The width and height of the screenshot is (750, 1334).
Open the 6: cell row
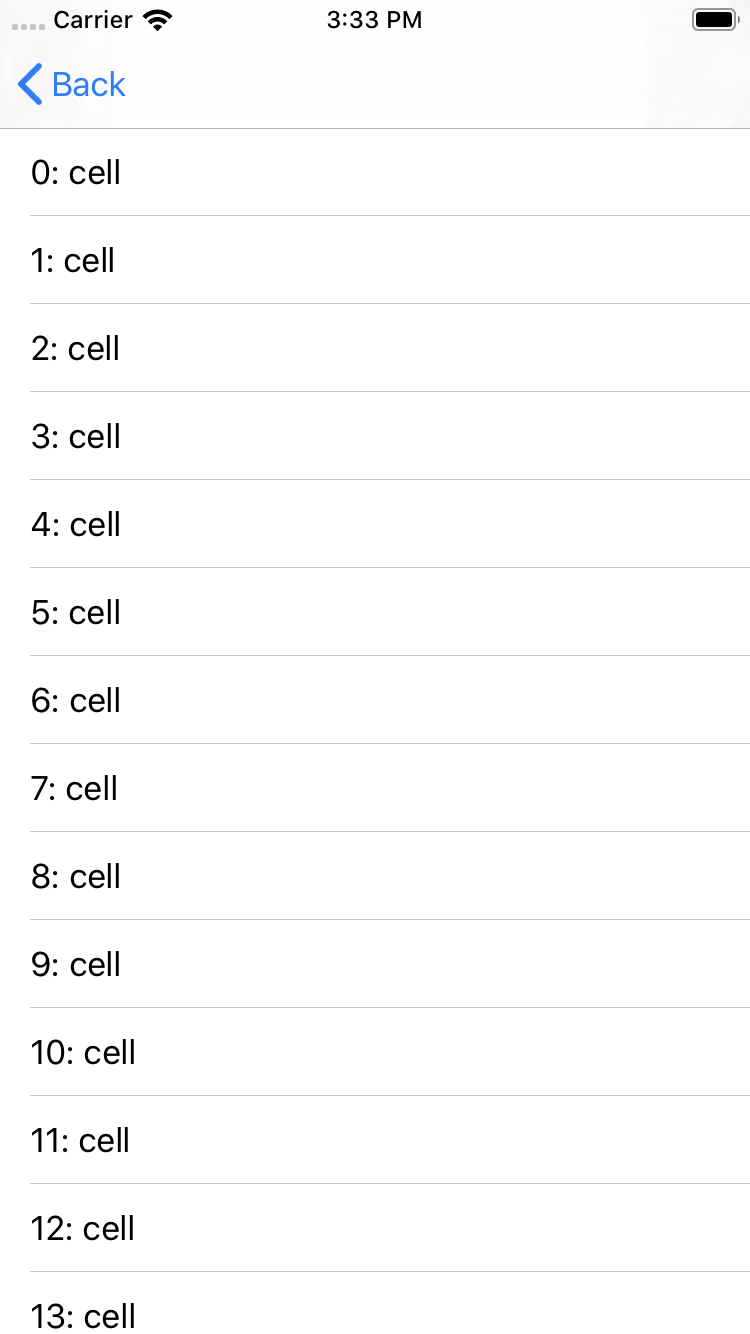375,700
